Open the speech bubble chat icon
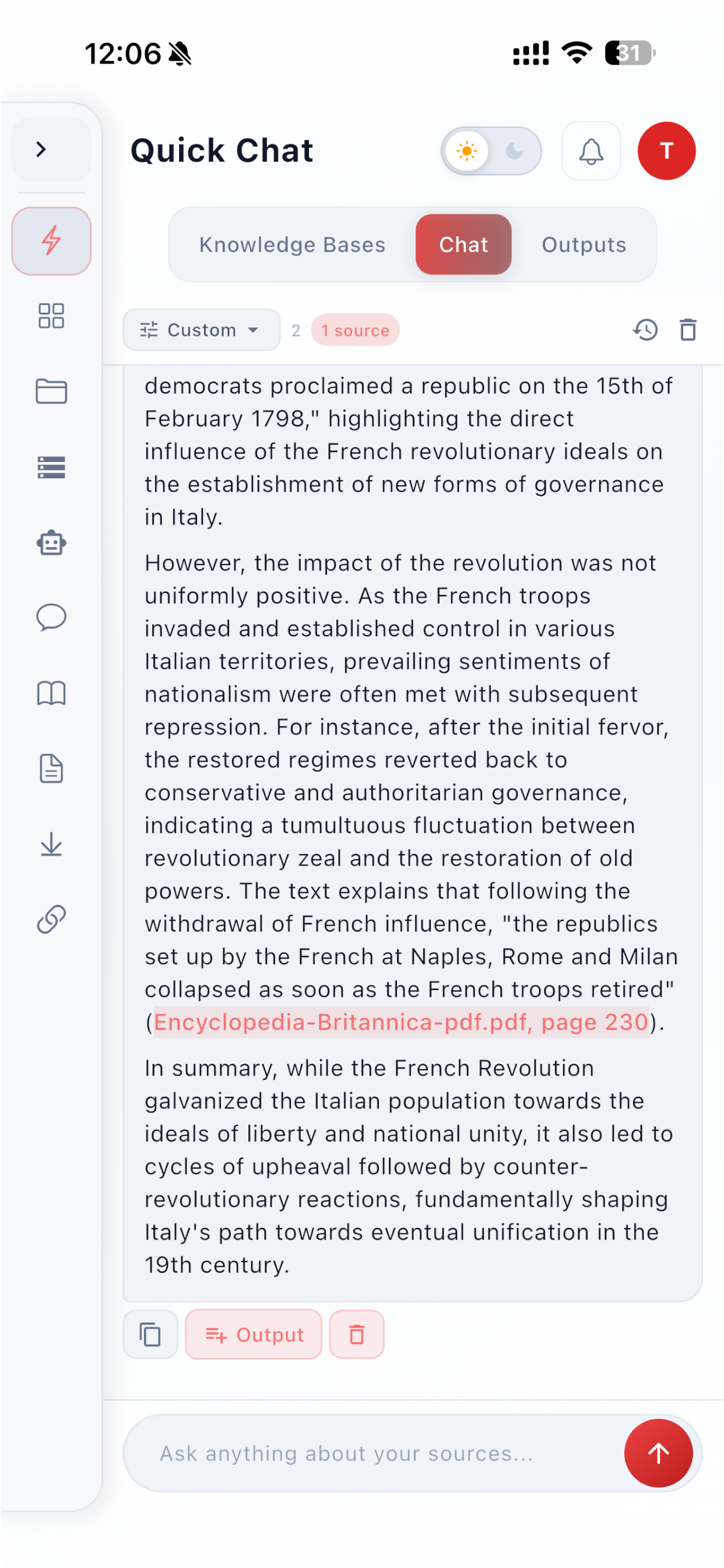Viewport: 724px width, 1568px height. pyautogui.click(x=51, y=618)
